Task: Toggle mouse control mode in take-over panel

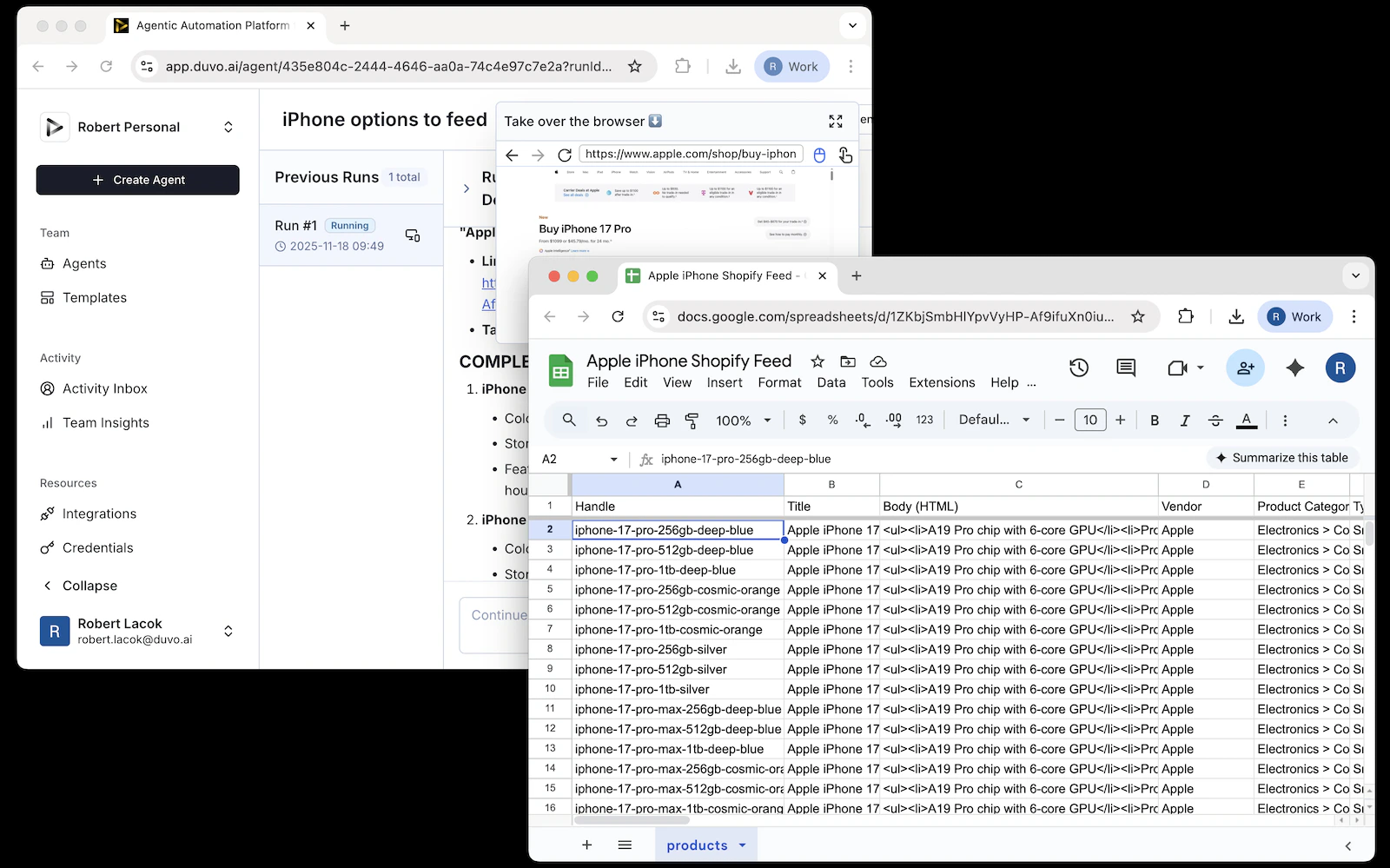Action: (819, 155)
